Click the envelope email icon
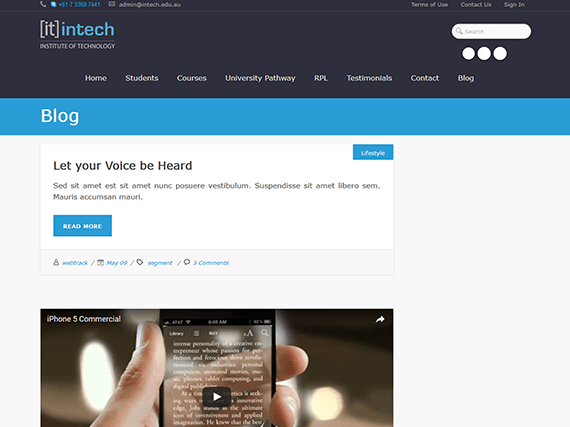The image size is (570, 427). coord(112,4)
